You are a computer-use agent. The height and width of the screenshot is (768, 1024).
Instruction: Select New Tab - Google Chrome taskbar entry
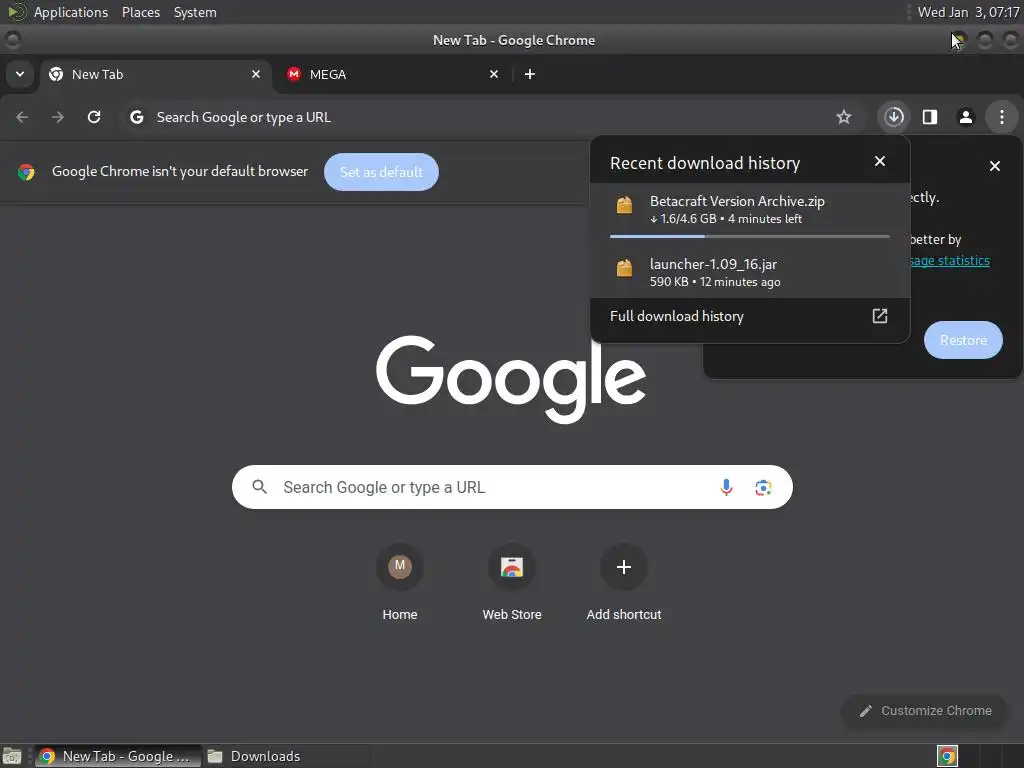(x=118, y=756)
